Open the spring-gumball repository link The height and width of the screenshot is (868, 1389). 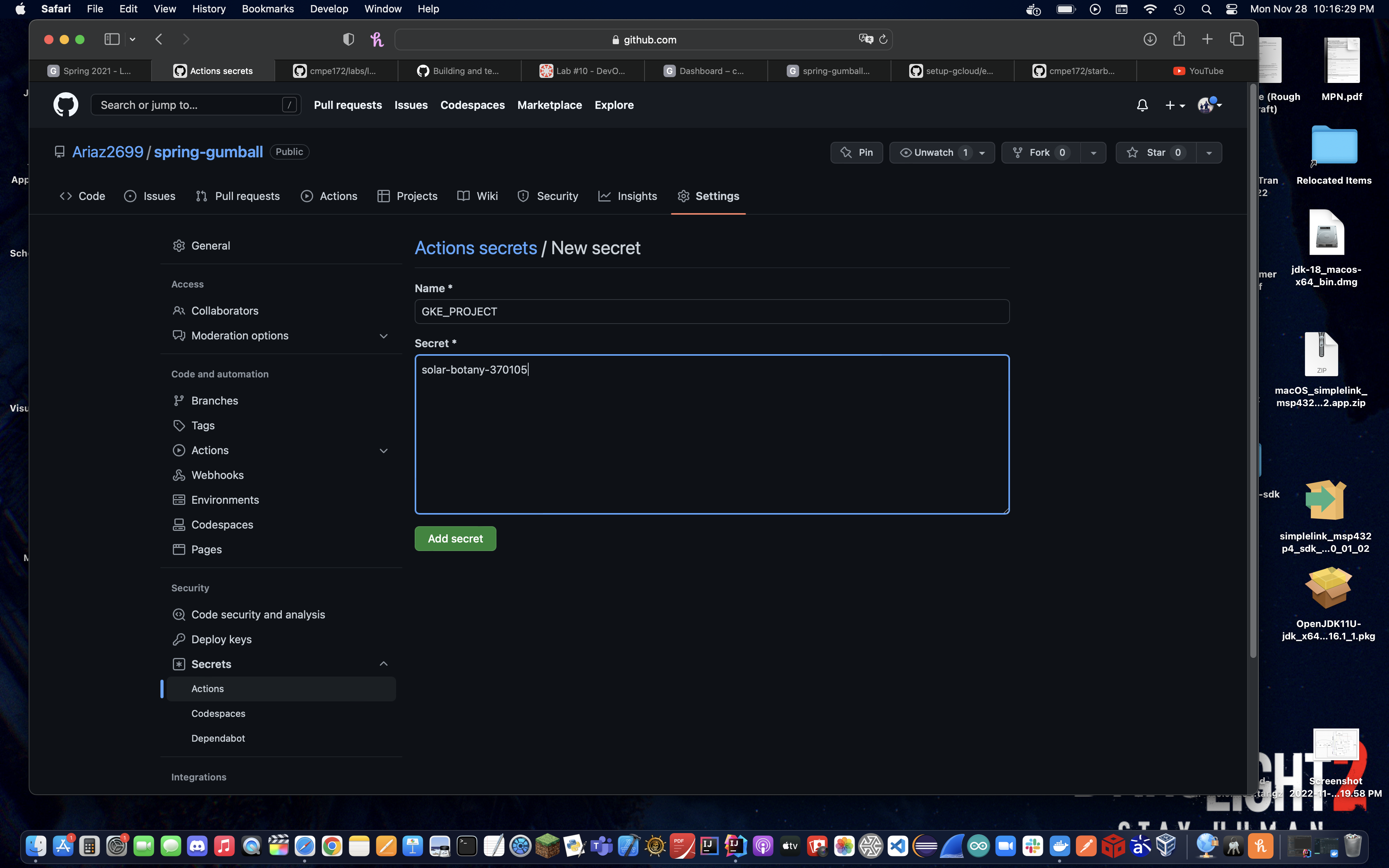209,152
